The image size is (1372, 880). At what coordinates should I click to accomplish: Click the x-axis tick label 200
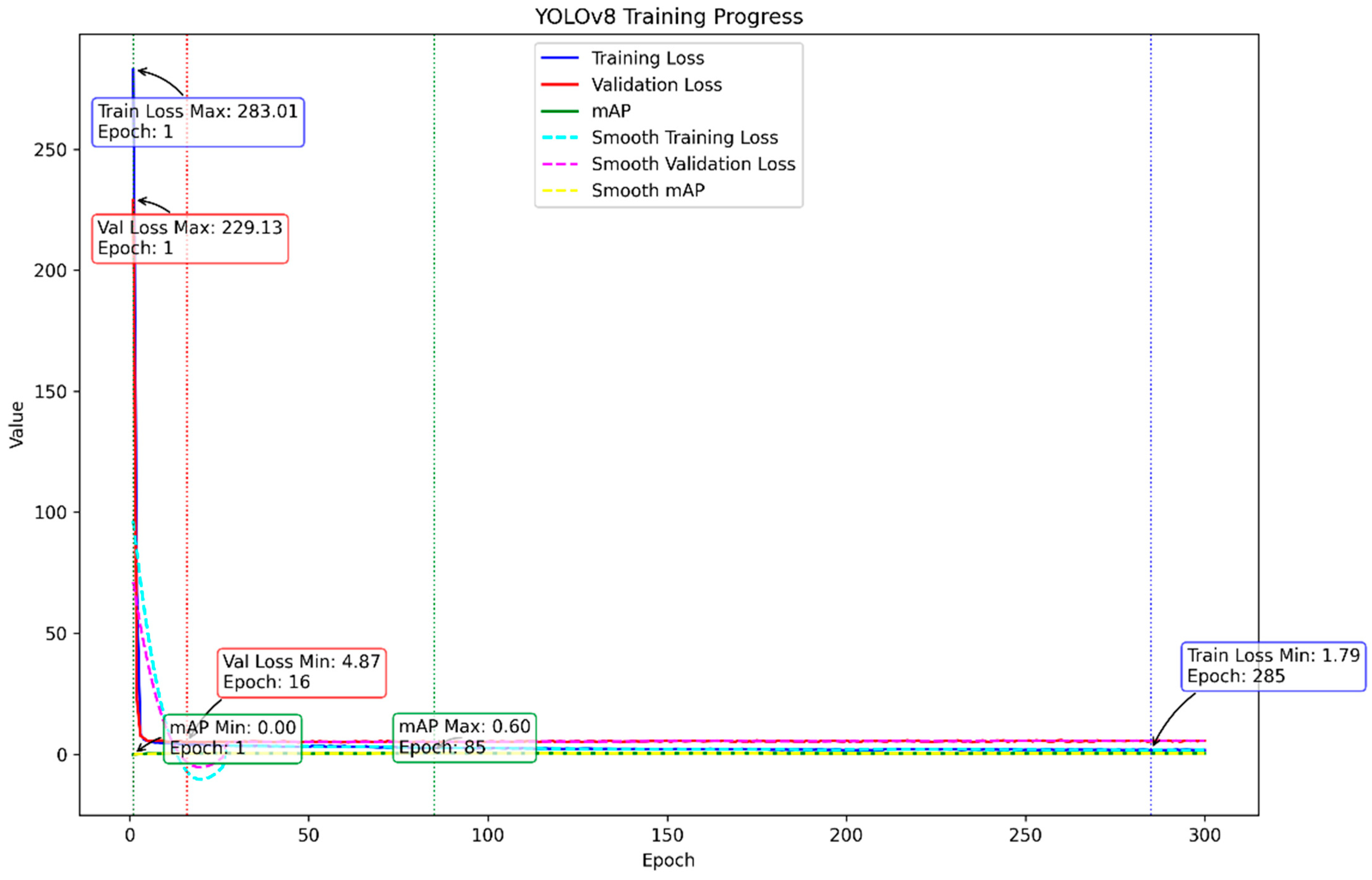pos(846,836)
